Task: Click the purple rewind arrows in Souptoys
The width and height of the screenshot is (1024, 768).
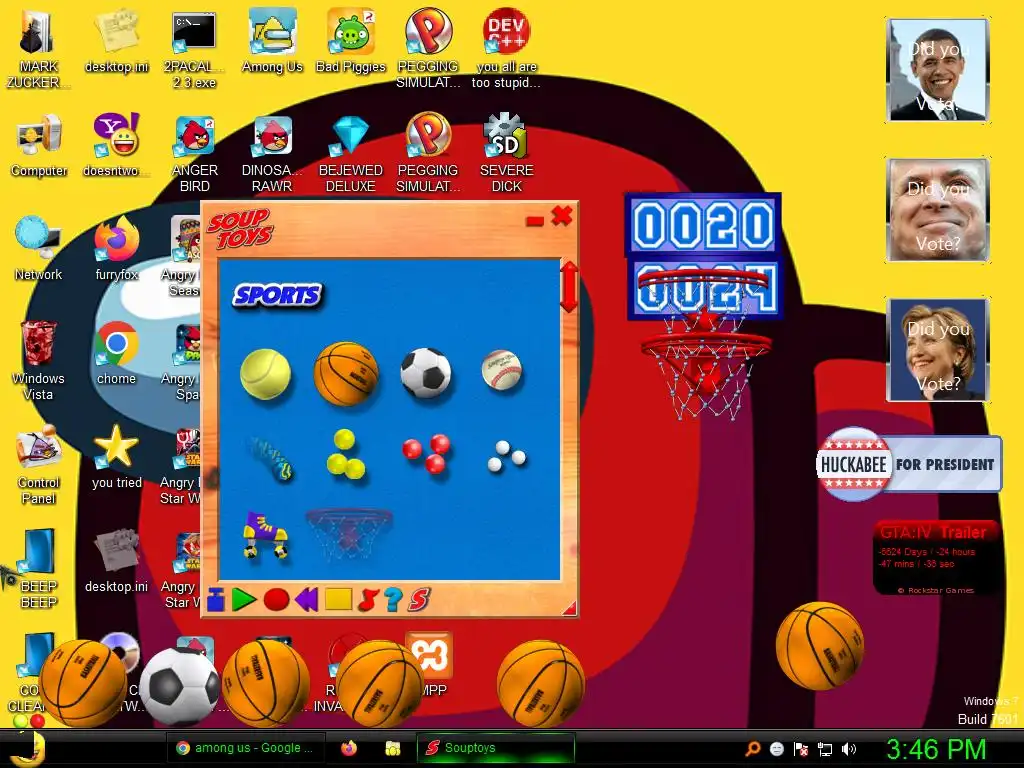Action: click(306, 600)
